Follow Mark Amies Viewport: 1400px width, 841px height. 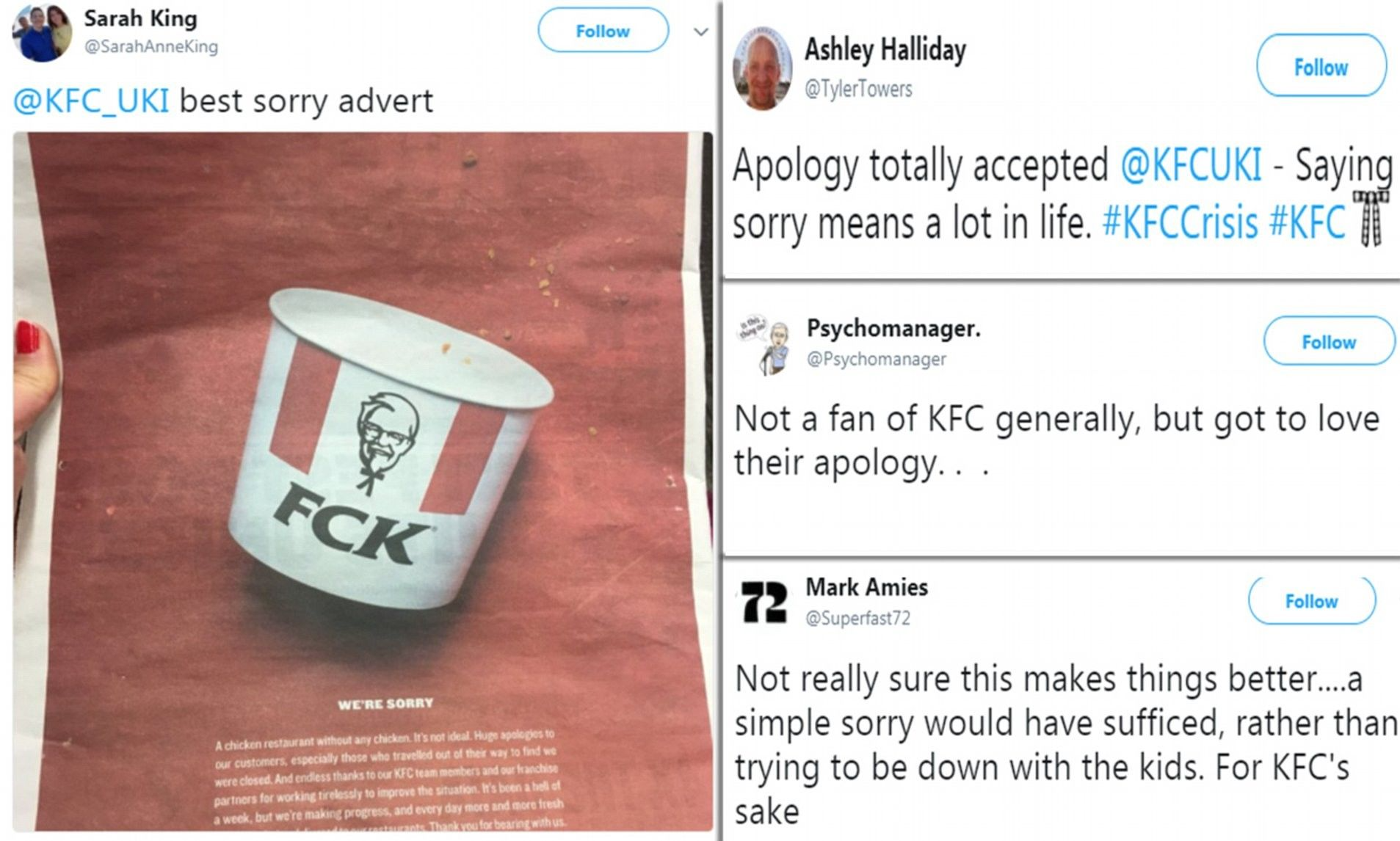point(1311,601)
